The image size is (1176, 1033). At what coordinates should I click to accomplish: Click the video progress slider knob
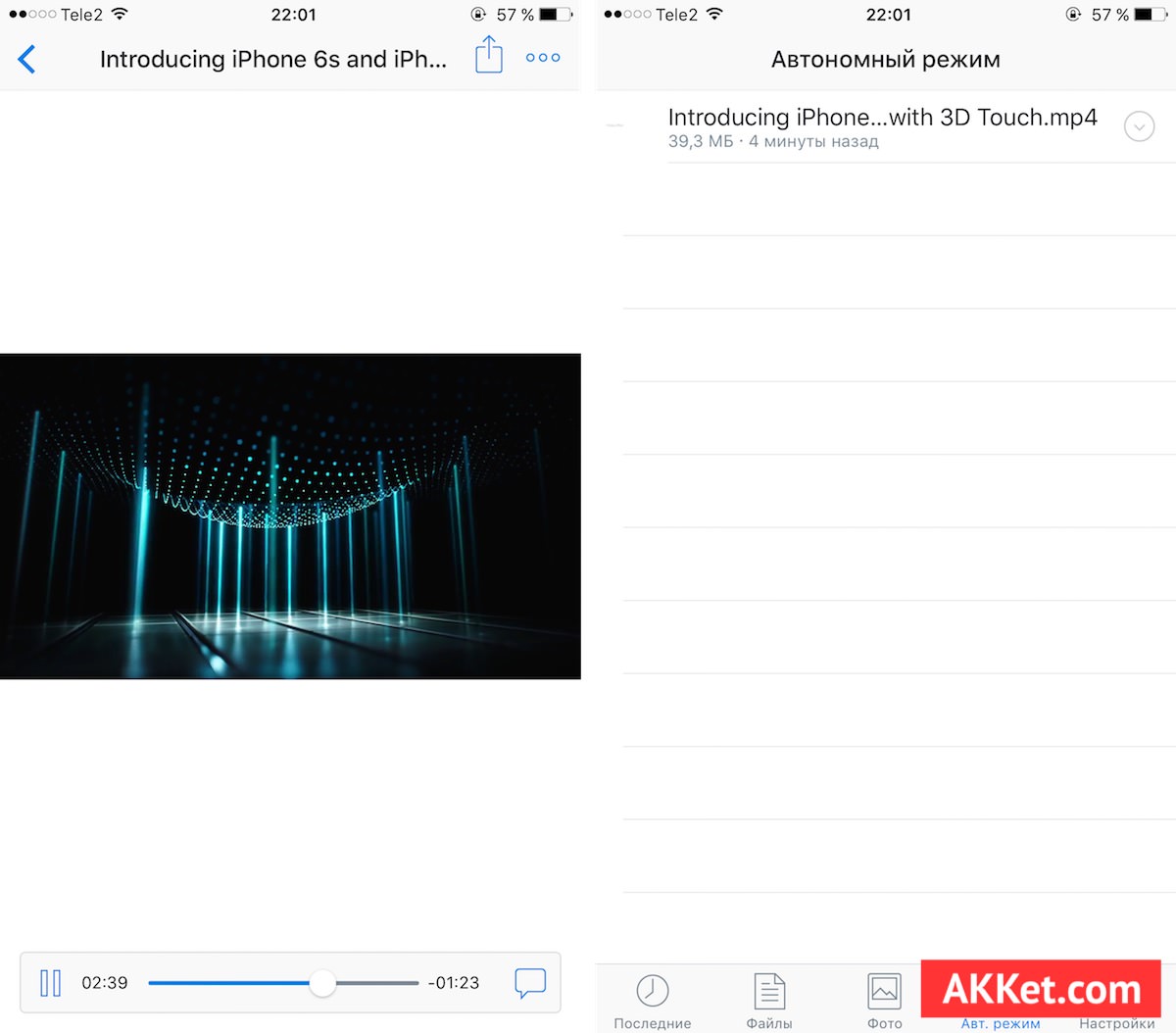click(322, 983)
